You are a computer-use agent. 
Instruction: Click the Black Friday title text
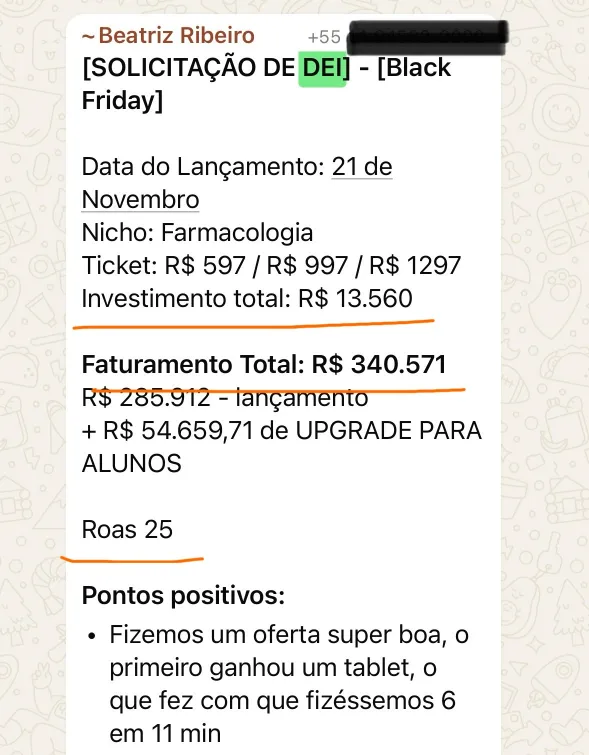266,84
